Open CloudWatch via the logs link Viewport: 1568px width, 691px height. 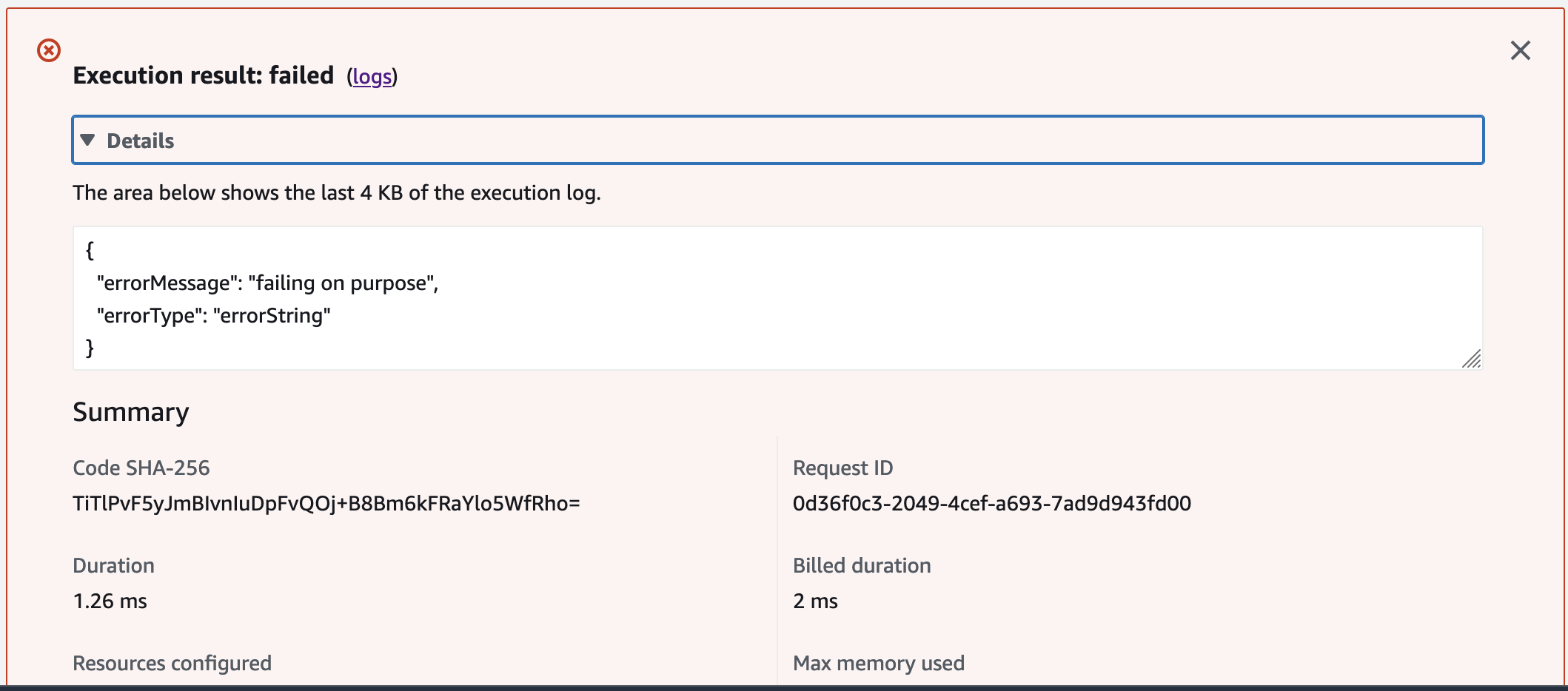click(x=372, y=76)
